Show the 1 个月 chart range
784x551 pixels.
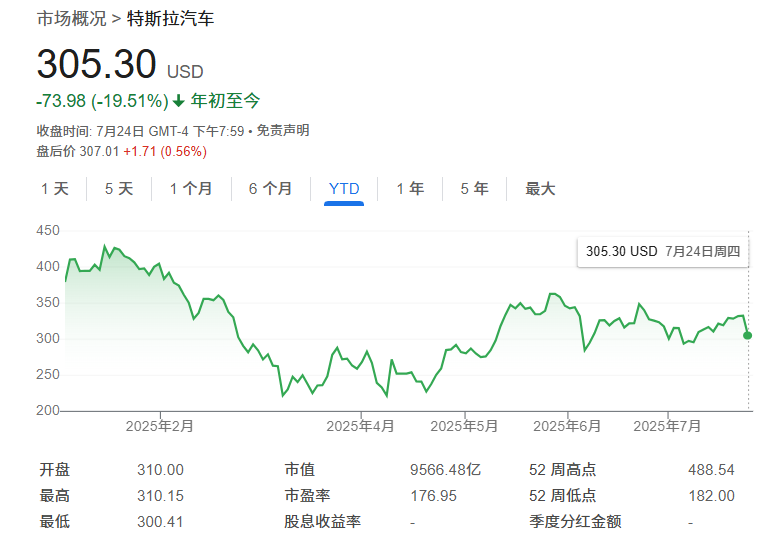click(191, 189)
